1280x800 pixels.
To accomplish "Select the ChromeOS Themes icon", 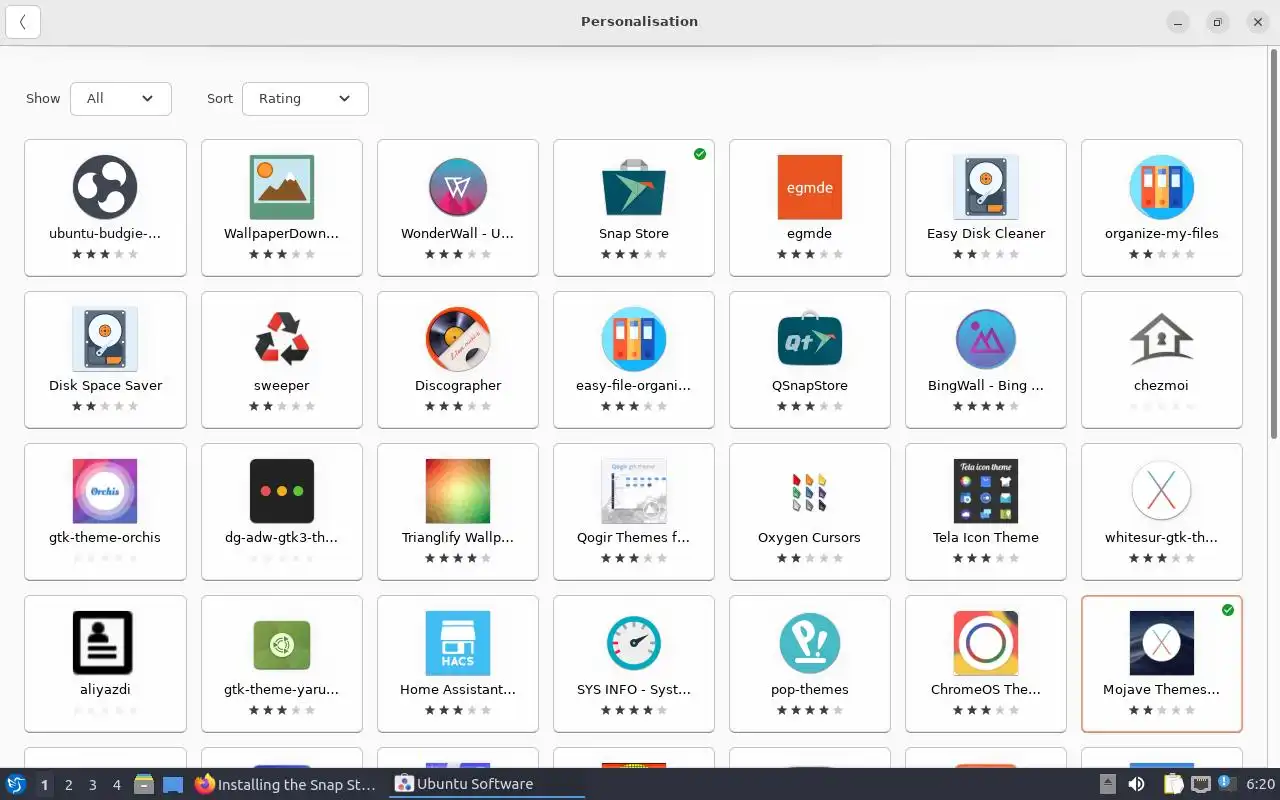I will click(986, 643).
